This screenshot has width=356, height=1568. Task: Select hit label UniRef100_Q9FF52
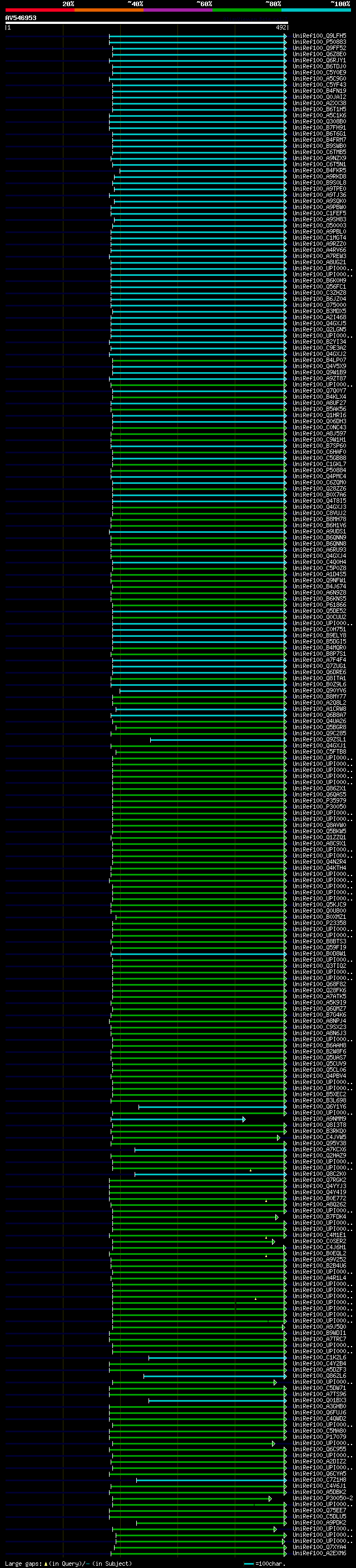tap(319, 48)
